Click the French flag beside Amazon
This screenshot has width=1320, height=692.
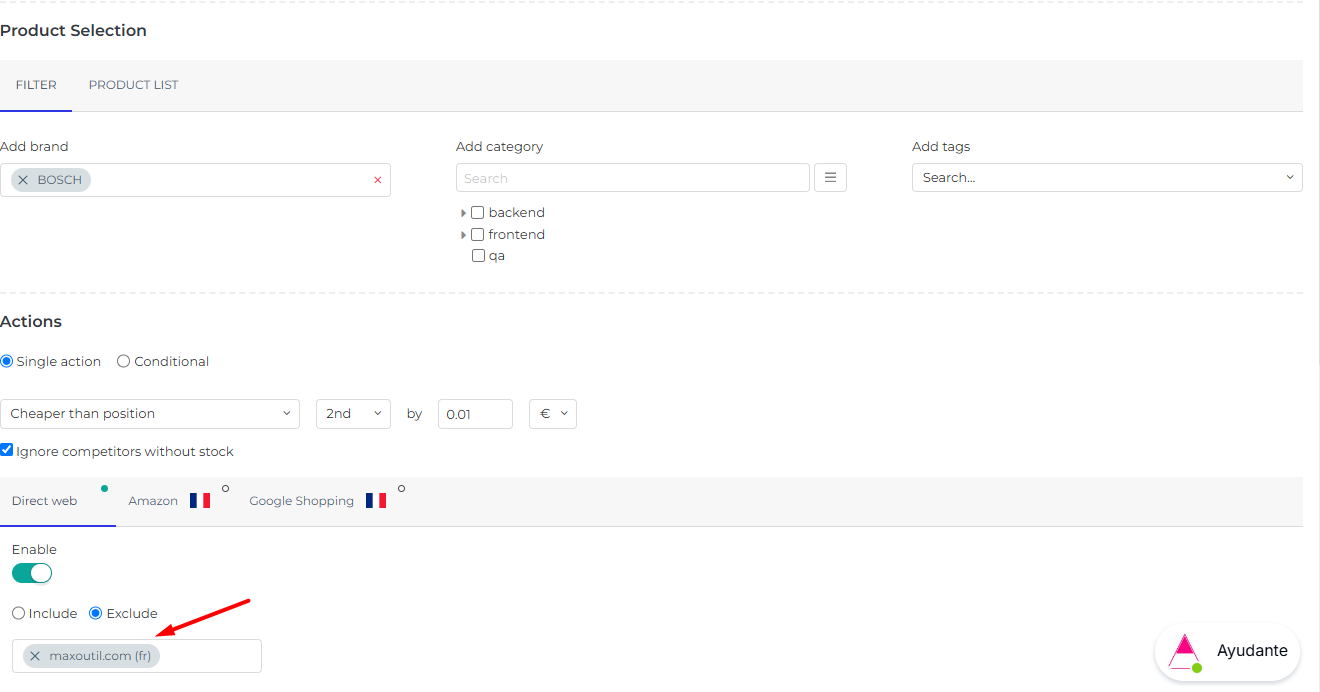200,501
